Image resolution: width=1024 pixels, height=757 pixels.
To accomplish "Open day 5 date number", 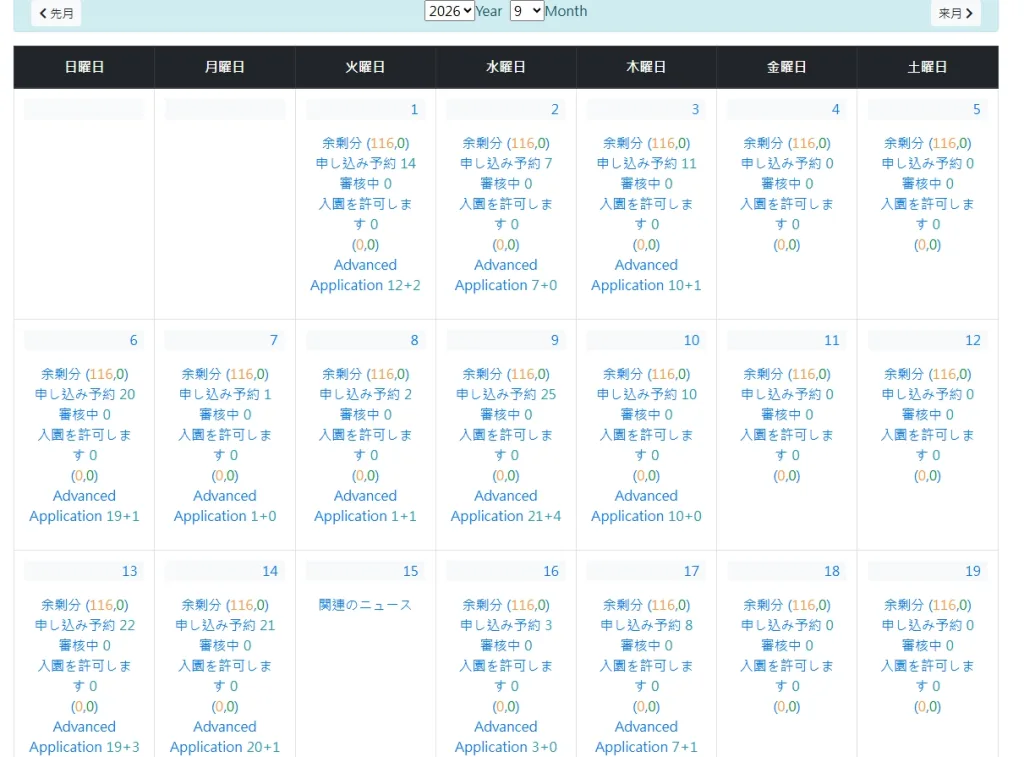I will pos(976,109).
